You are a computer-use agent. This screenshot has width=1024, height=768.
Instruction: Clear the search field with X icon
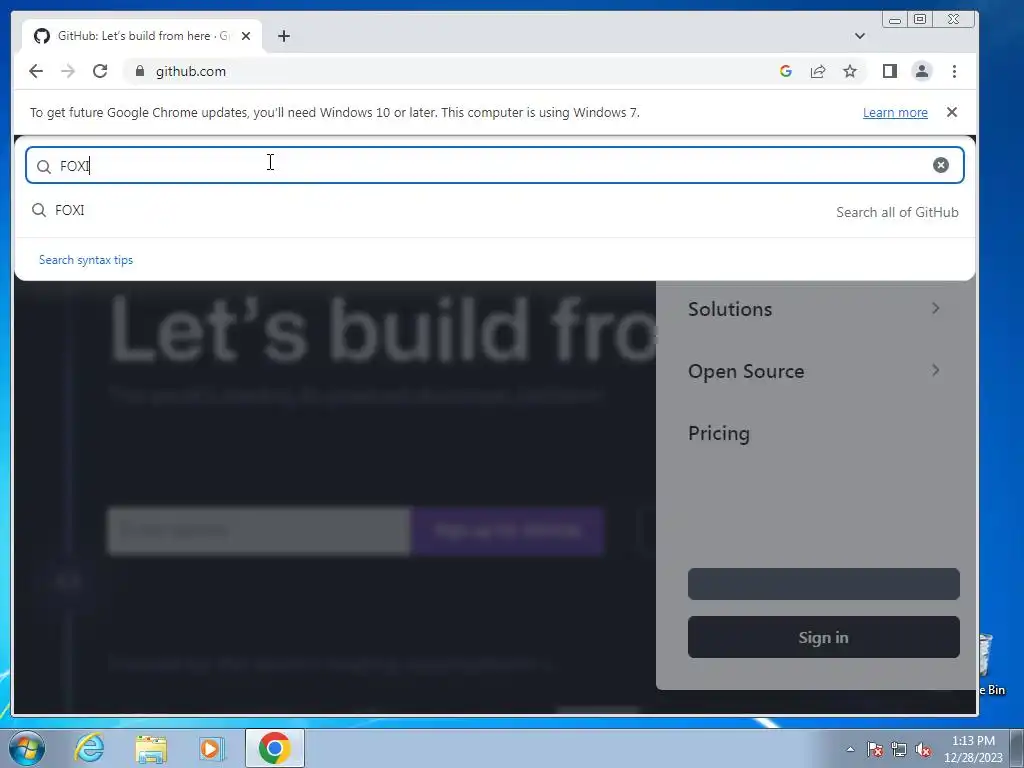coord(940,165)
